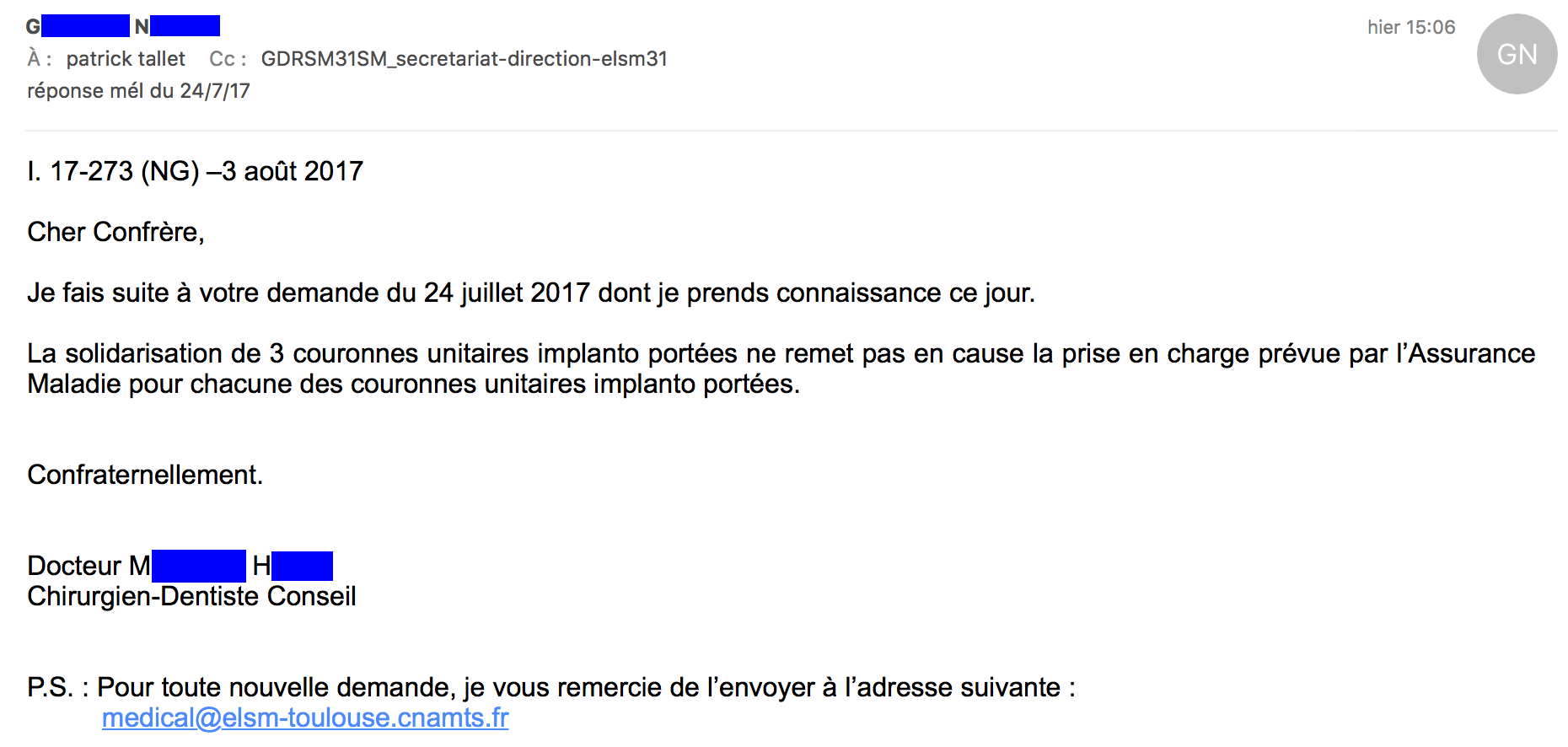Click the date 24 juillet 2017 in body
Viewport: 1568px width, 747px height.
pyautogui.click(x=507, y=293)
